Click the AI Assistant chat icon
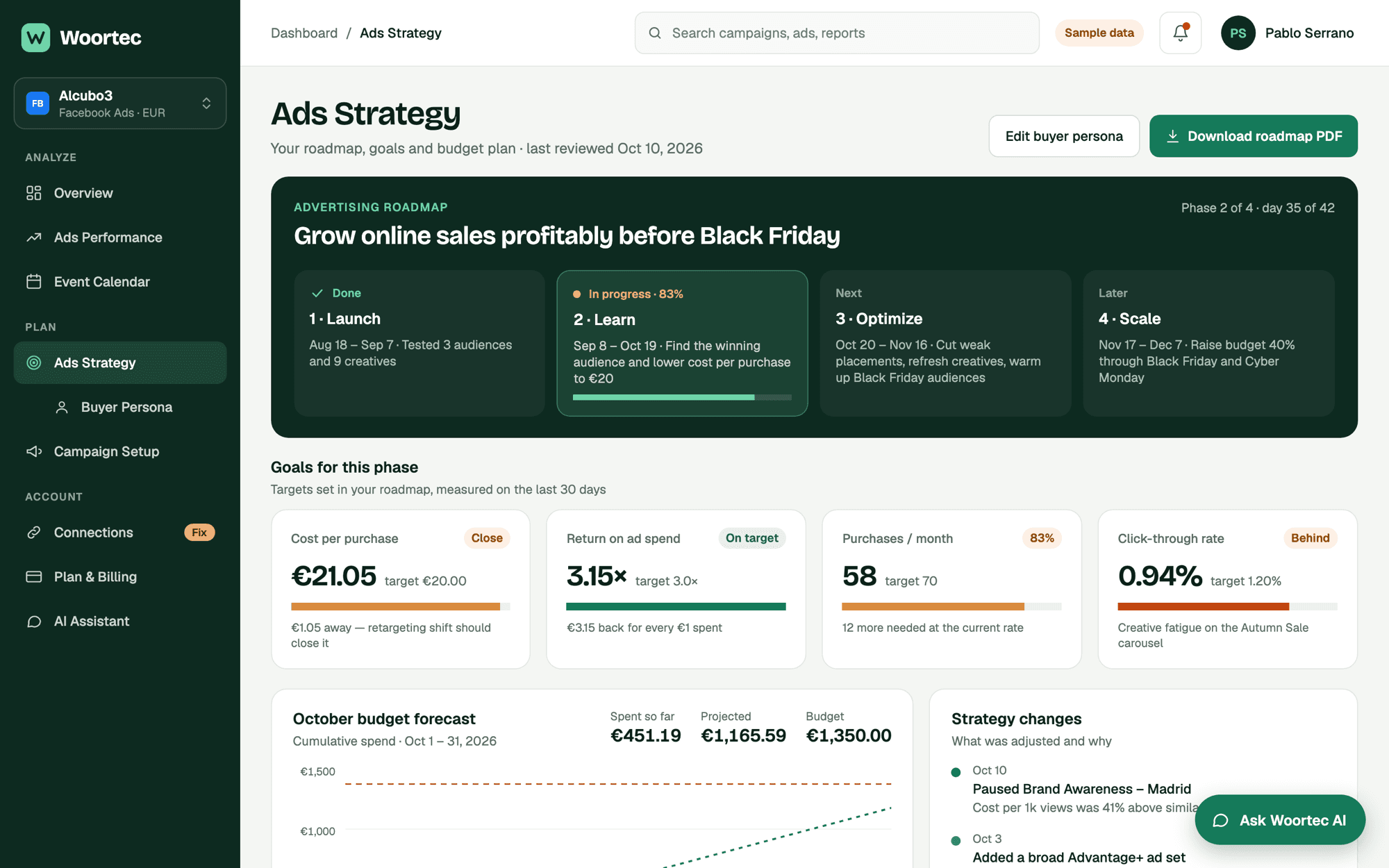This screenshot has height=868, width=1389. pyautogui.click(x=34, y=621)
